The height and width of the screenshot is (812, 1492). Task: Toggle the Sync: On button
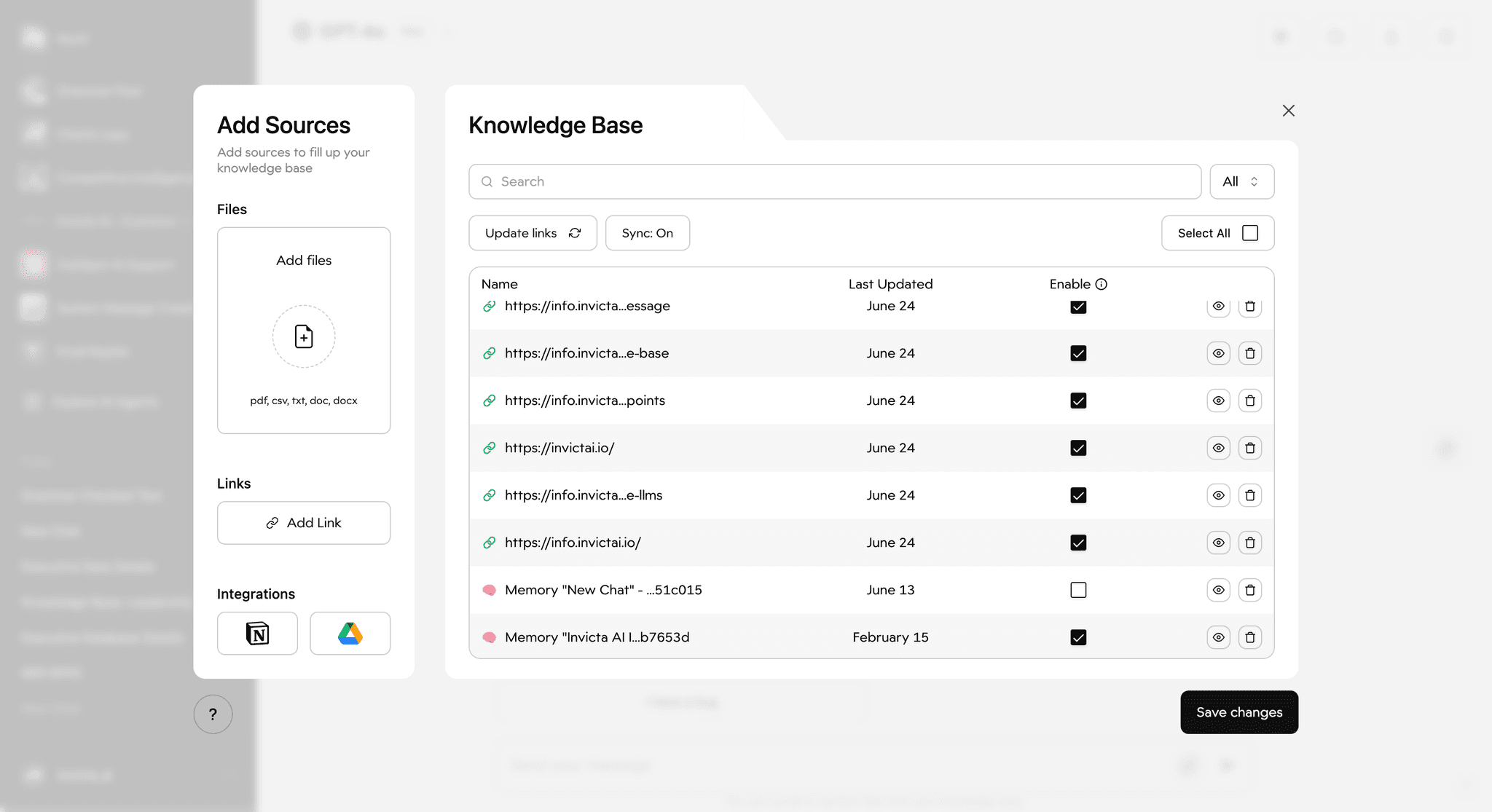(x=647, y=233)
